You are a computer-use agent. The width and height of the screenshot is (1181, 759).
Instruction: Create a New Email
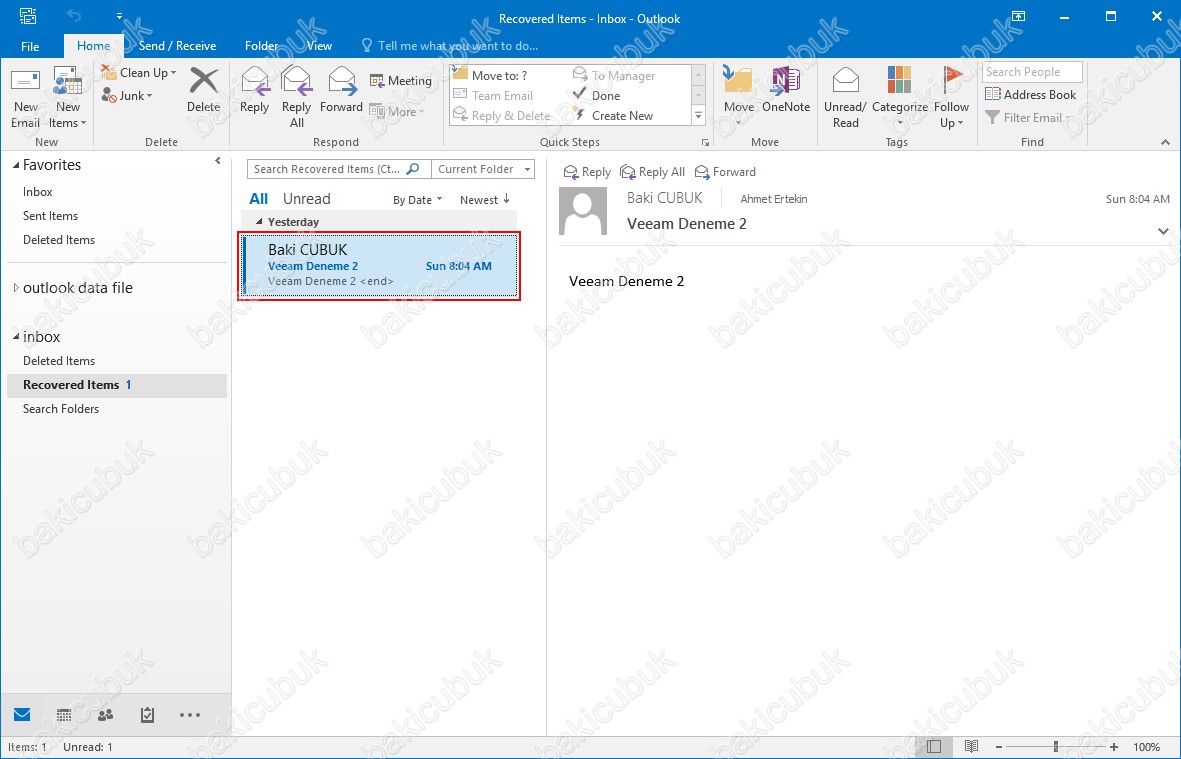coord(26,98)
